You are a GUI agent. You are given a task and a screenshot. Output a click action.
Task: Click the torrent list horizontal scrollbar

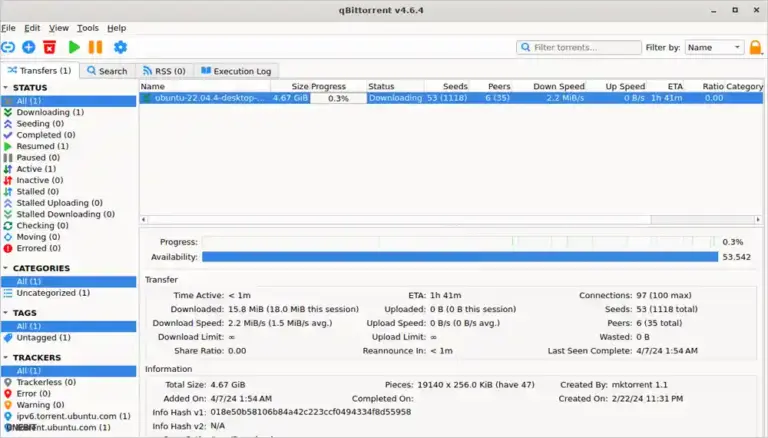(x=399, y=219)
